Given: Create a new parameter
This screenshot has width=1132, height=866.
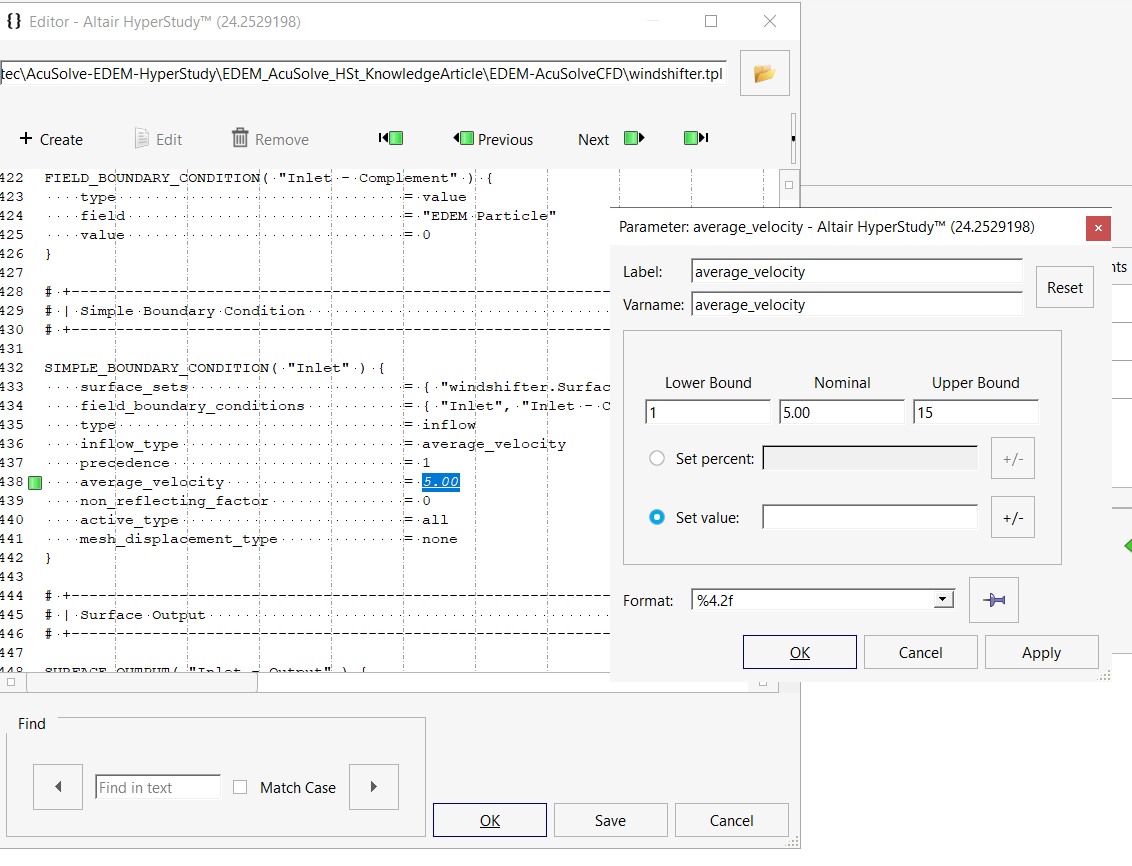Looking at the screenshot, I should 50,139.
